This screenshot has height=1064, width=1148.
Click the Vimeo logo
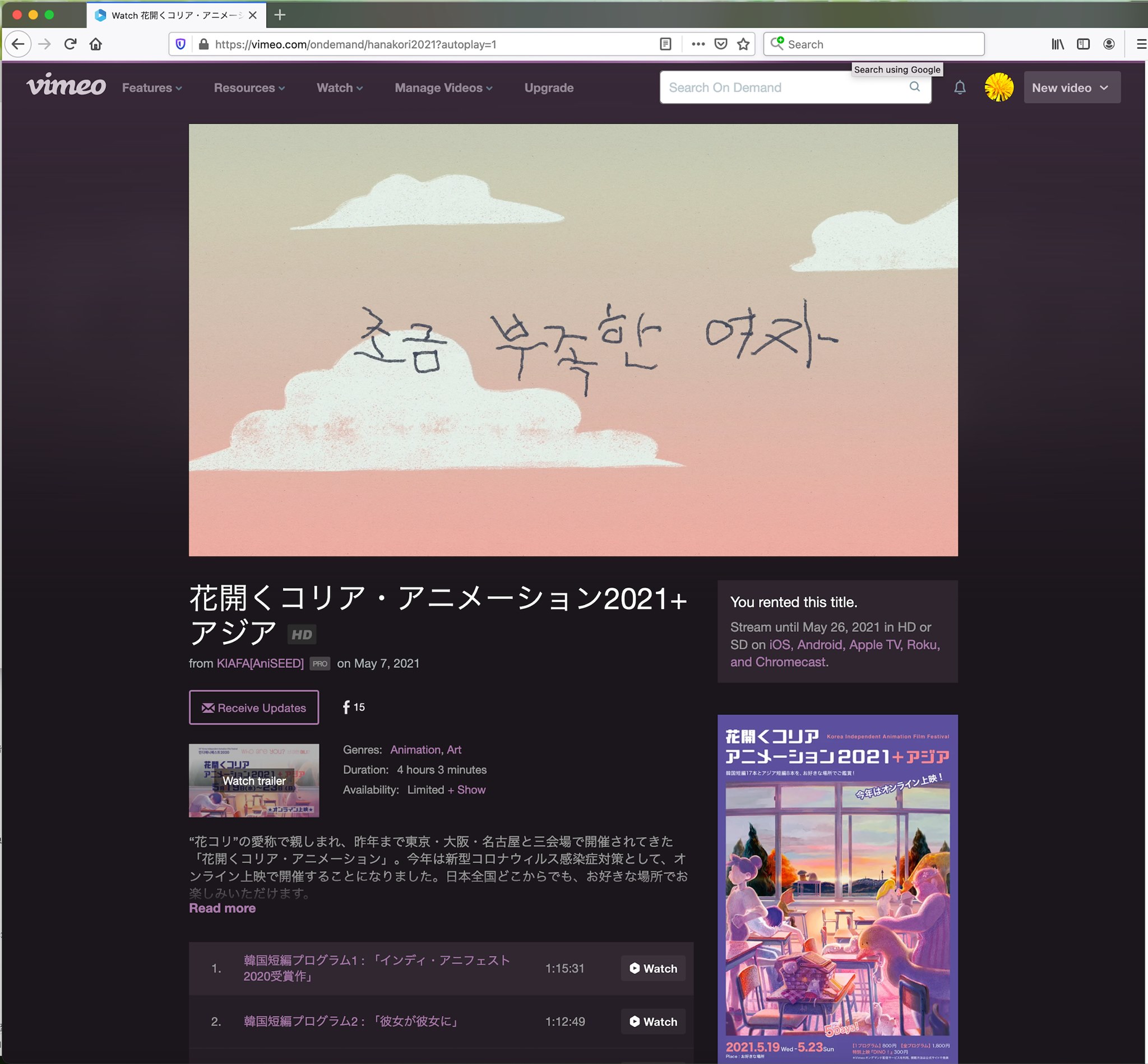[x=66, y=85]
